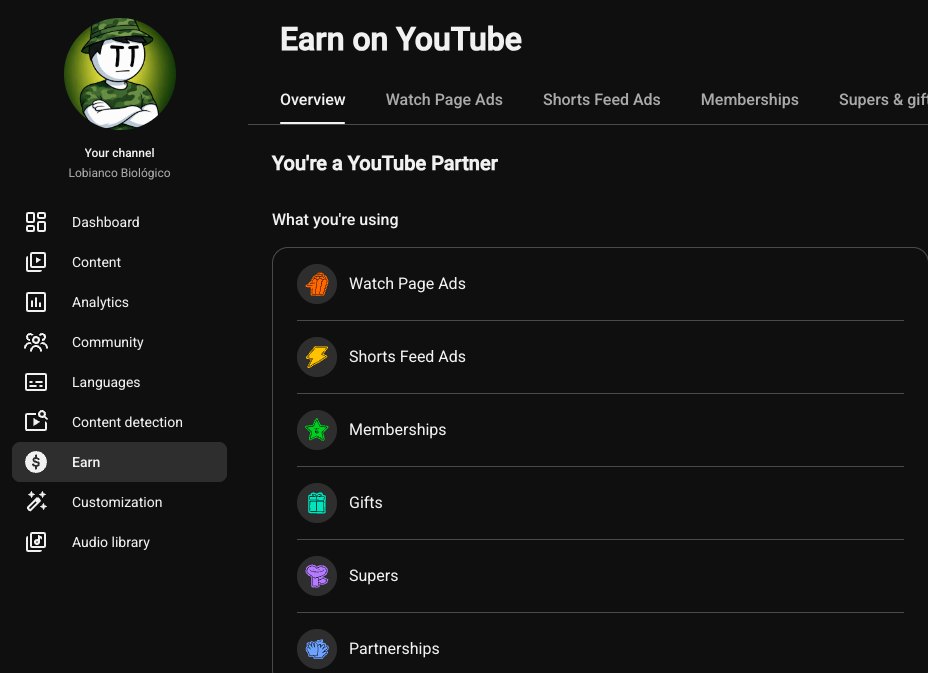This screenshot has height=673, width=928.
Task: Click the Supers list row label
Action: point(373,576)
